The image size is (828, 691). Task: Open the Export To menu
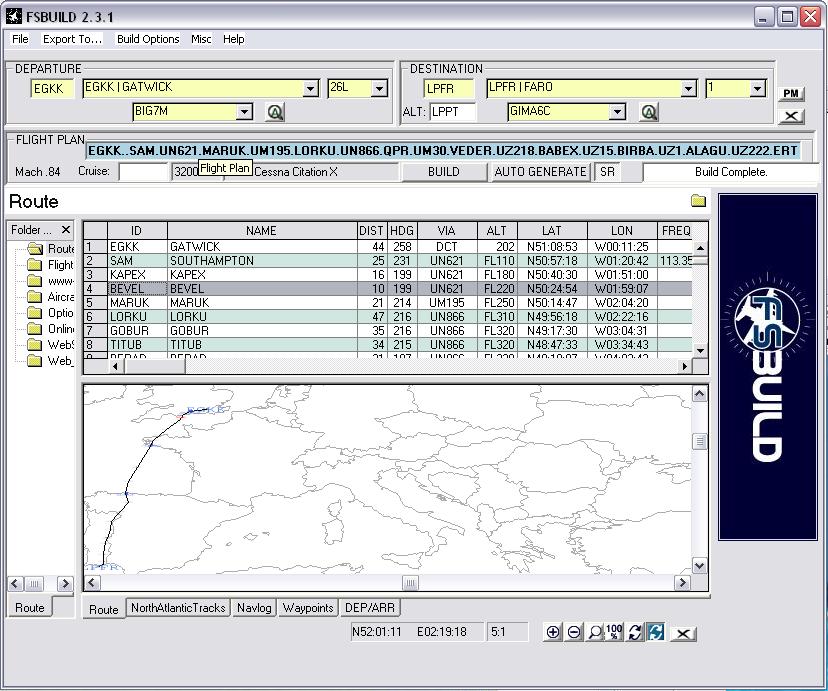(72, 39)
